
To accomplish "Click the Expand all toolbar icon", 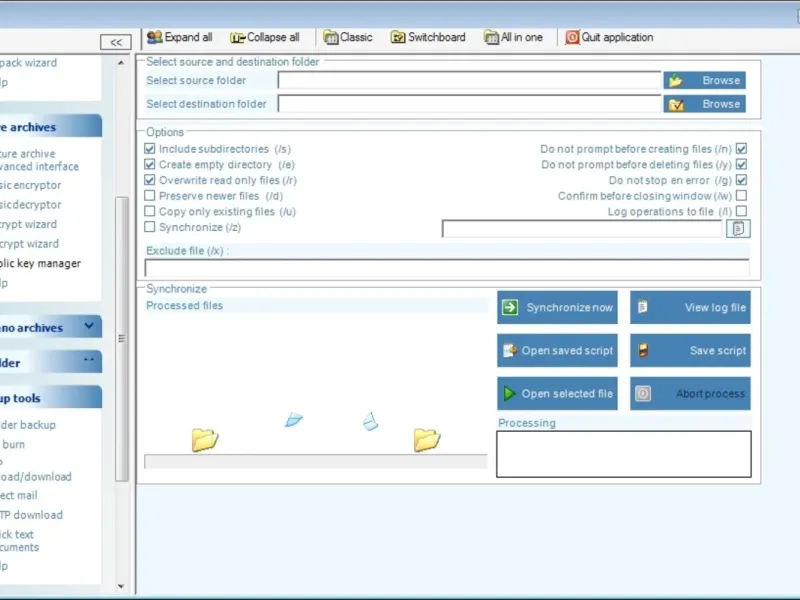I will 155,37.
